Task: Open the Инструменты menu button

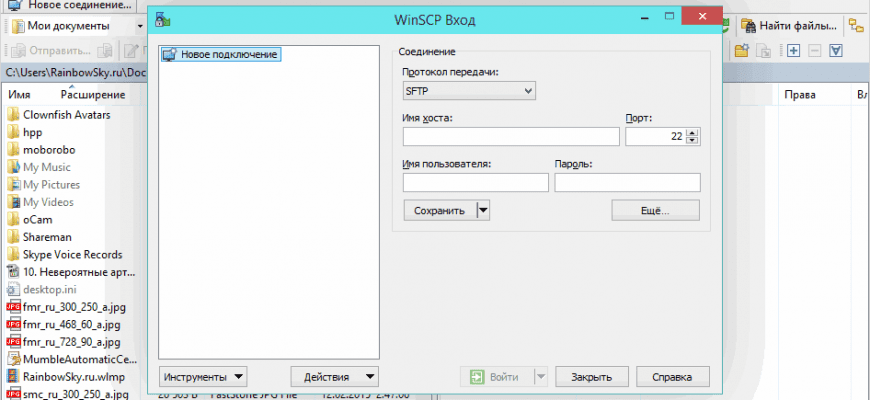Action: pos(203,377)
